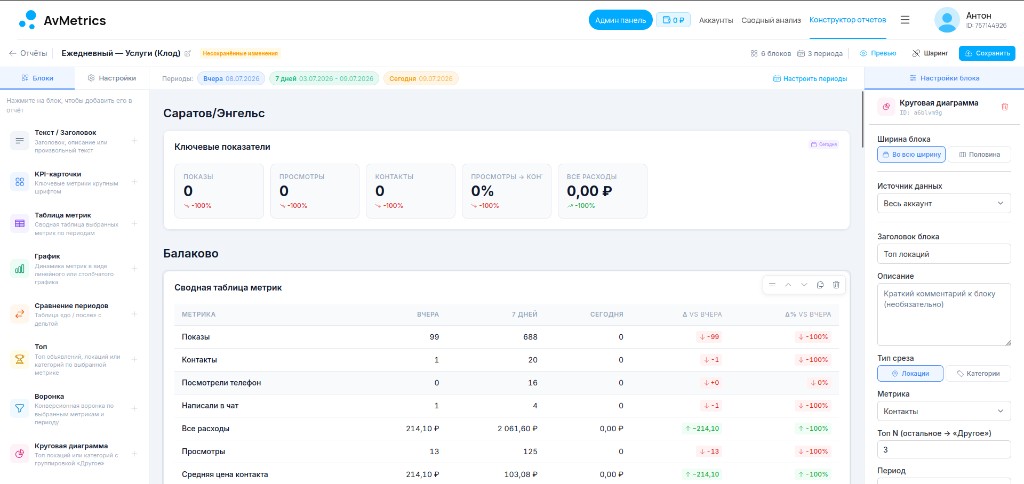The height and width of the screenshot is (484, 1024).
Task: Click the График block icon
Action: pyautogui.click(x=19, y=268)
